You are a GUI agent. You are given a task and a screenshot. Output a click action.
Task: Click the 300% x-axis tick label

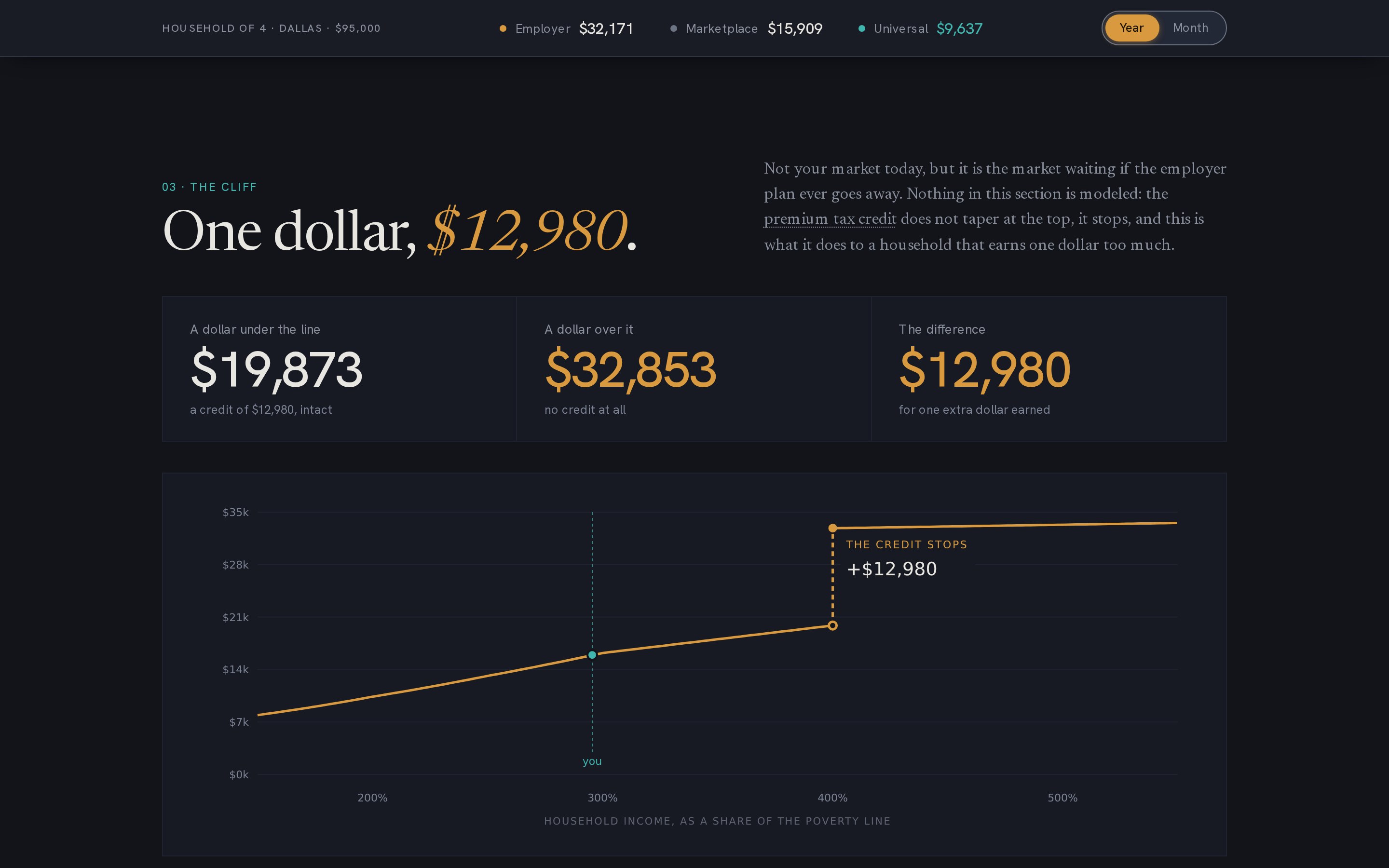602,798
